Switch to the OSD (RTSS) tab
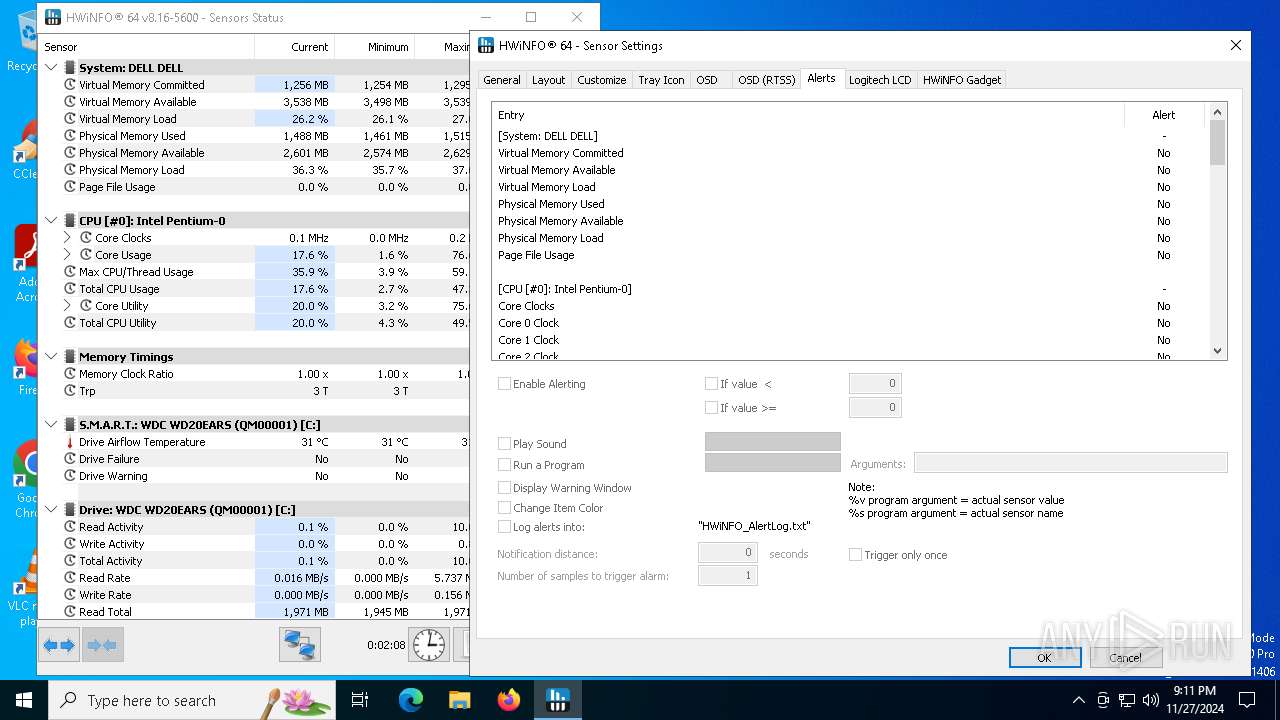1280x720 pixels. click(x=766, y=80)
